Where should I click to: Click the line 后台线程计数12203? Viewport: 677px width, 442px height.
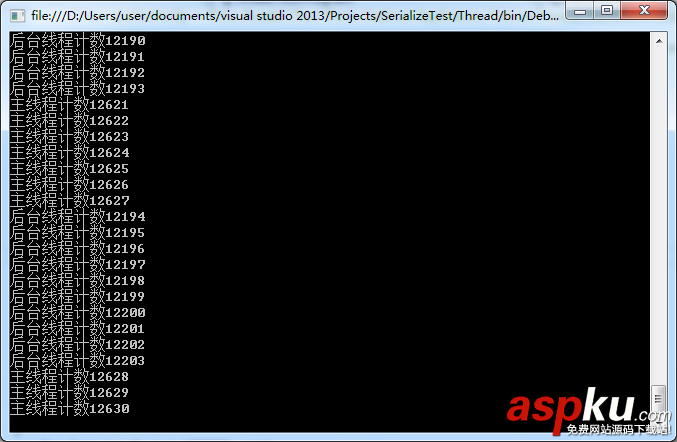pos(78,360)
